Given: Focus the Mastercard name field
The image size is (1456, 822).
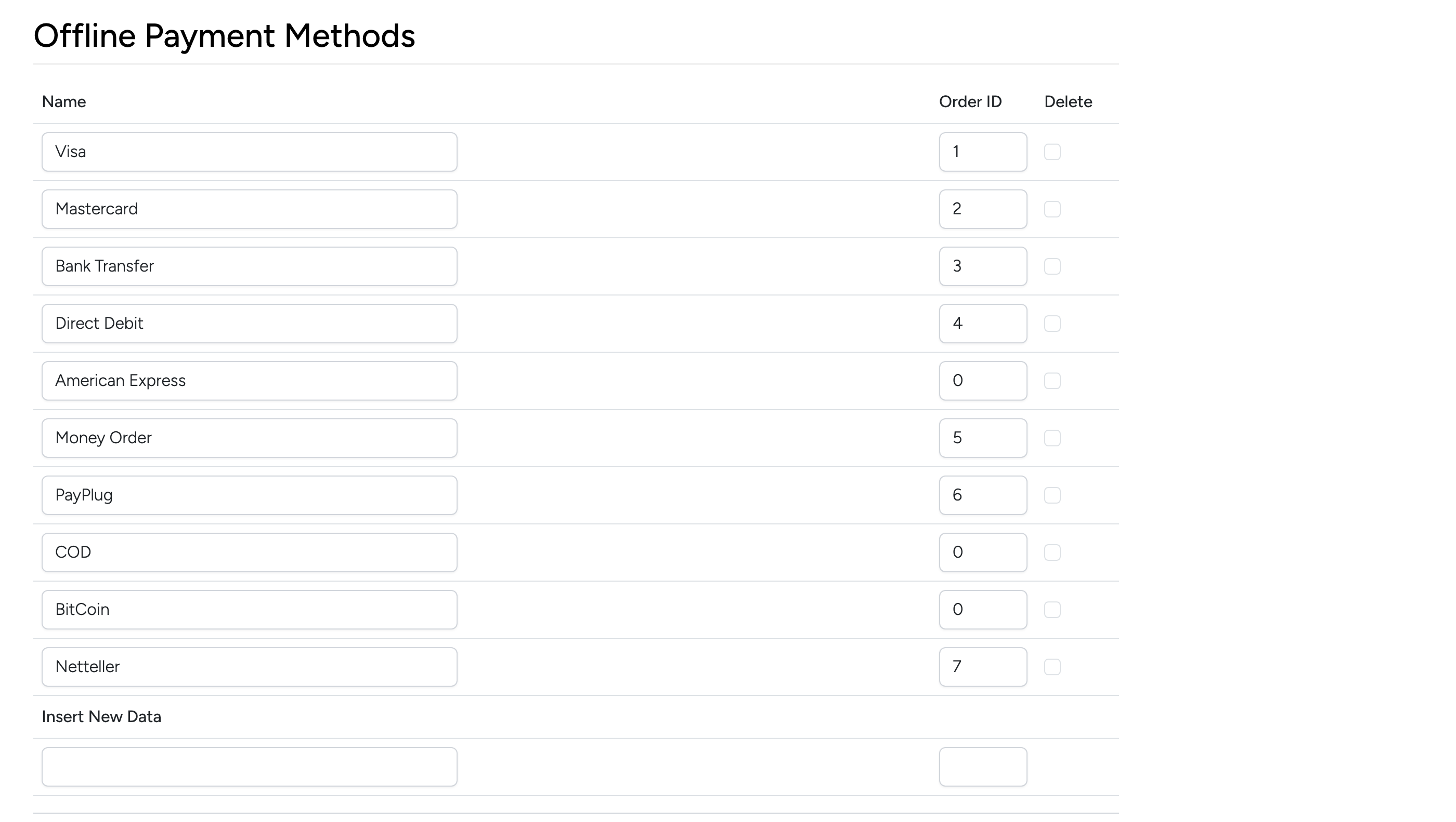Looking at the screenshot, I should (x=249, y=209).
